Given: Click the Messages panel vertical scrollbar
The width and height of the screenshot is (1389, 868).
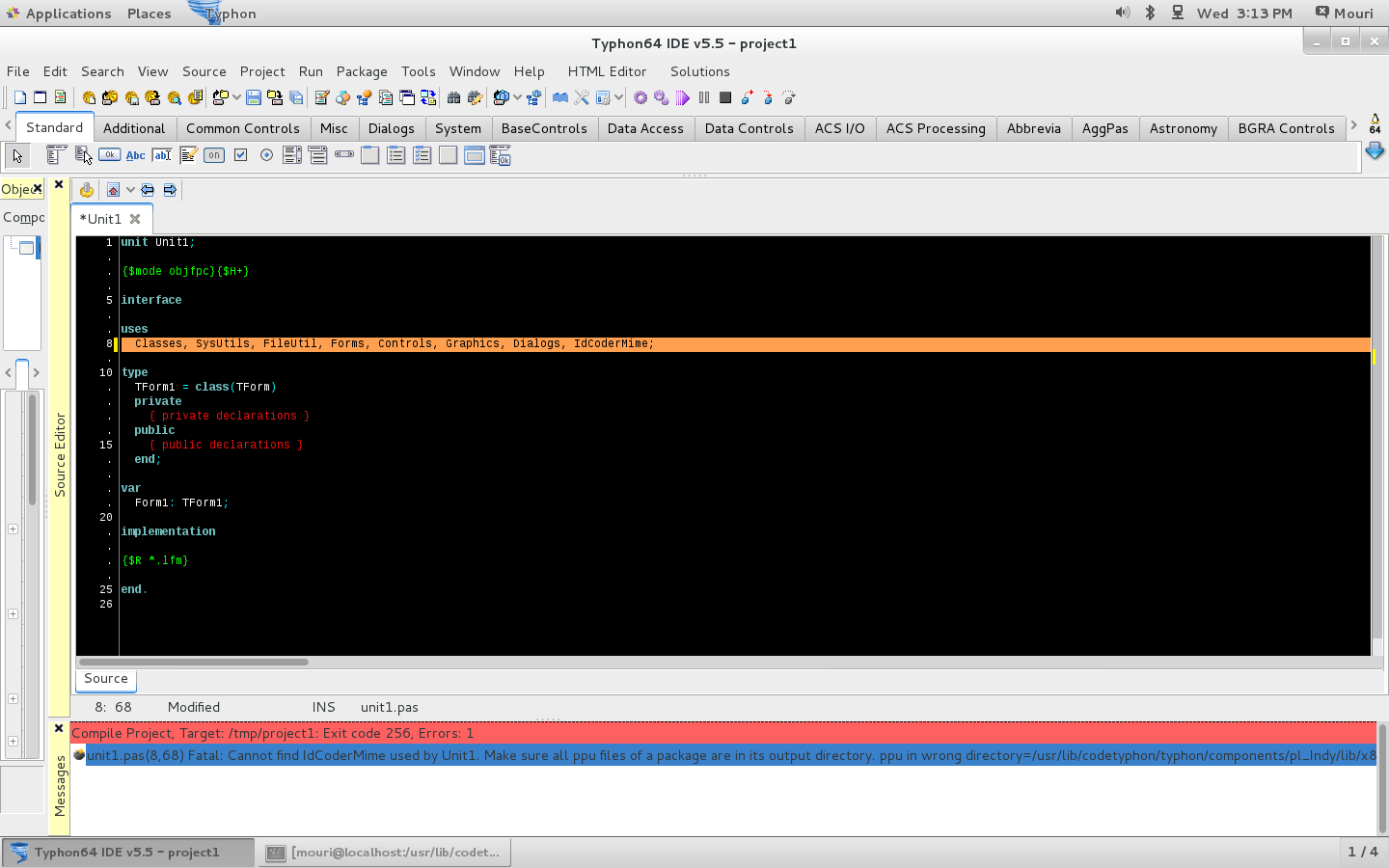Looking at the screenshot, I should pos(1382,777).
